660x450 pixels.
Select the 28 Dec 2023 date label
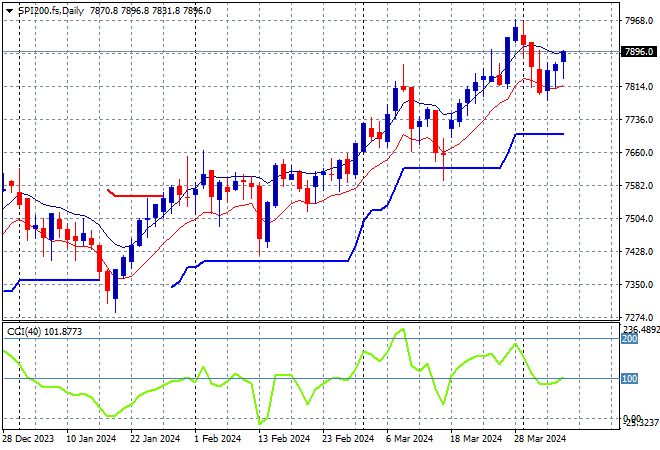pos(29,439)
